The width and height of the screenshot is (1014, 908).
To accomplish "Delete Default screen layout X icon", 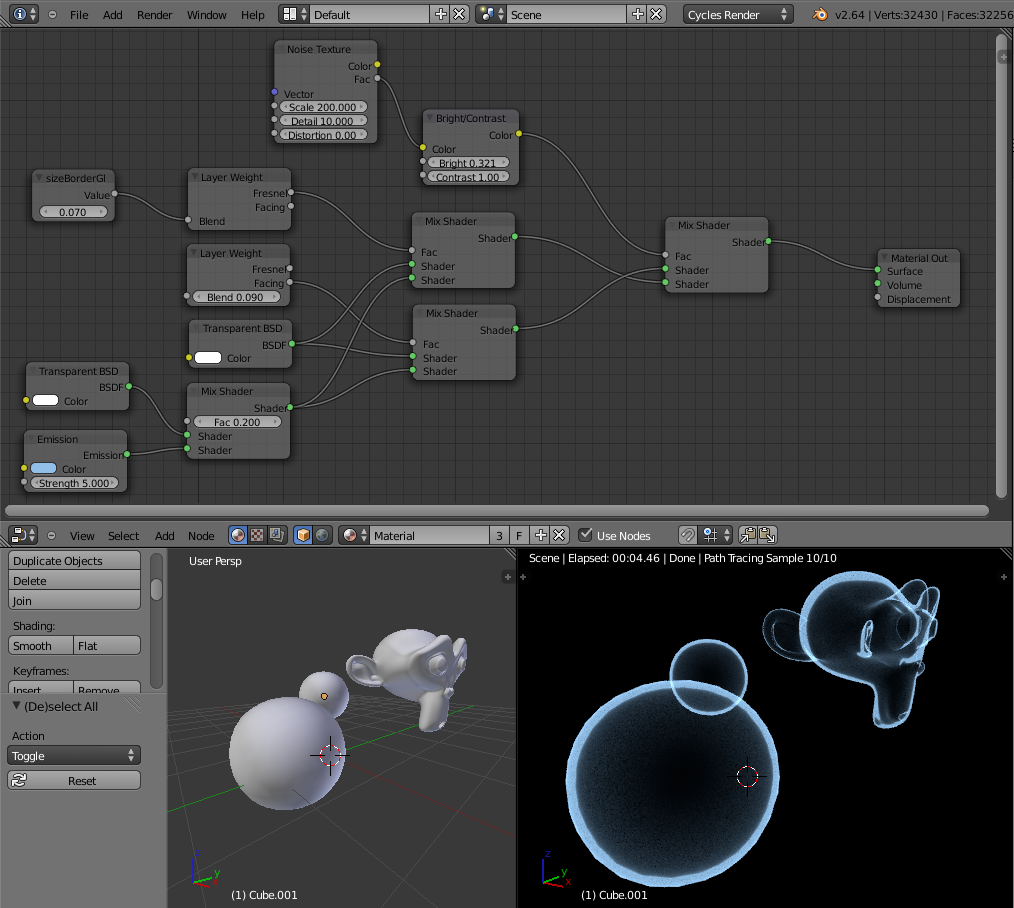I will [459, 14].
